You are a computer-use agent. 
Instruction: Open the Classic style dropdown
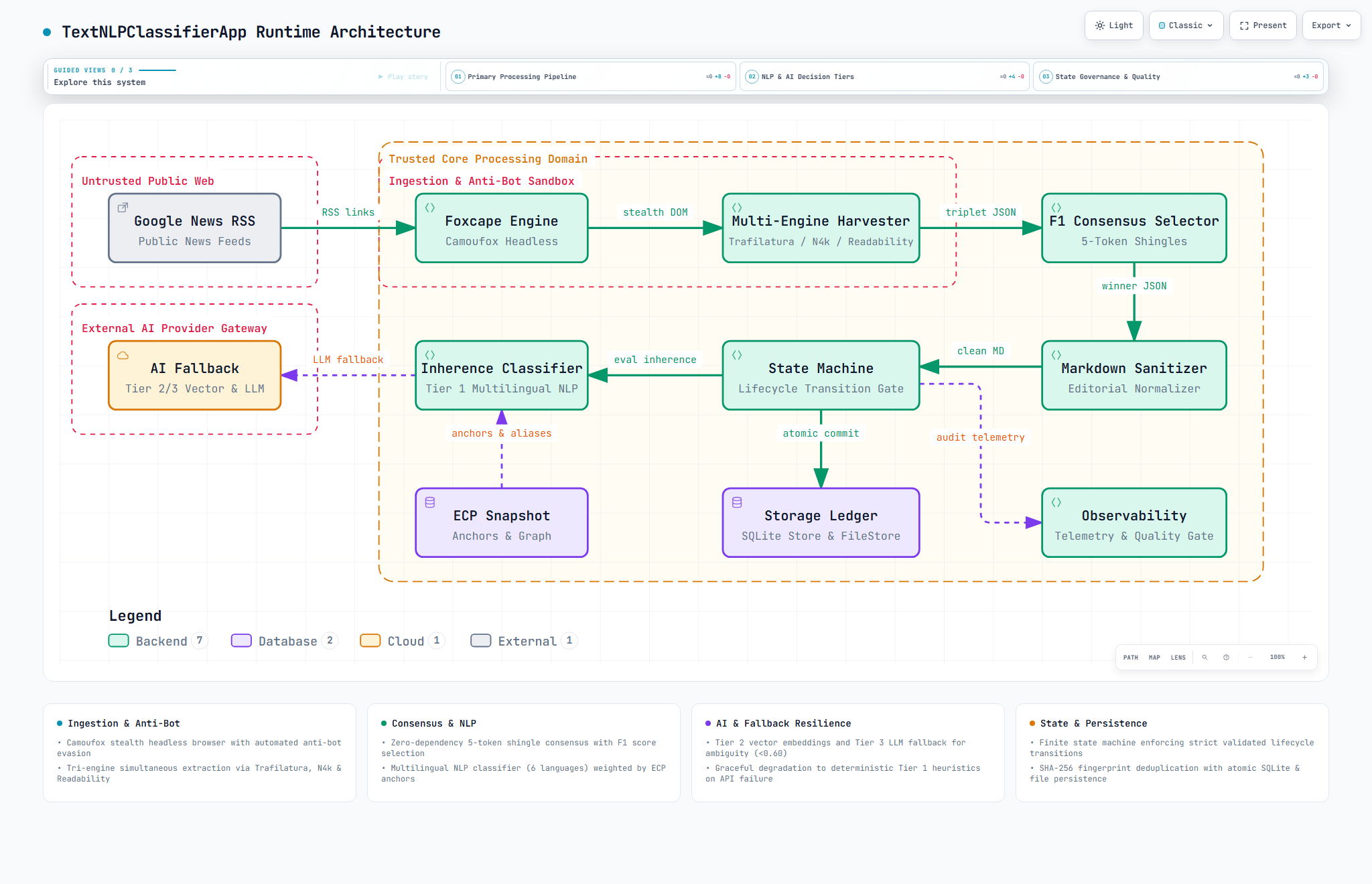(x=1186, y=25)
